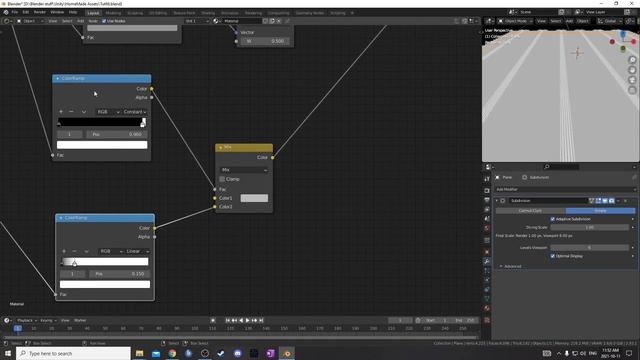This screenshot has width=640, height=360.
Task: Open the View Layer properties tab icon
Action: tap(487, 209)
